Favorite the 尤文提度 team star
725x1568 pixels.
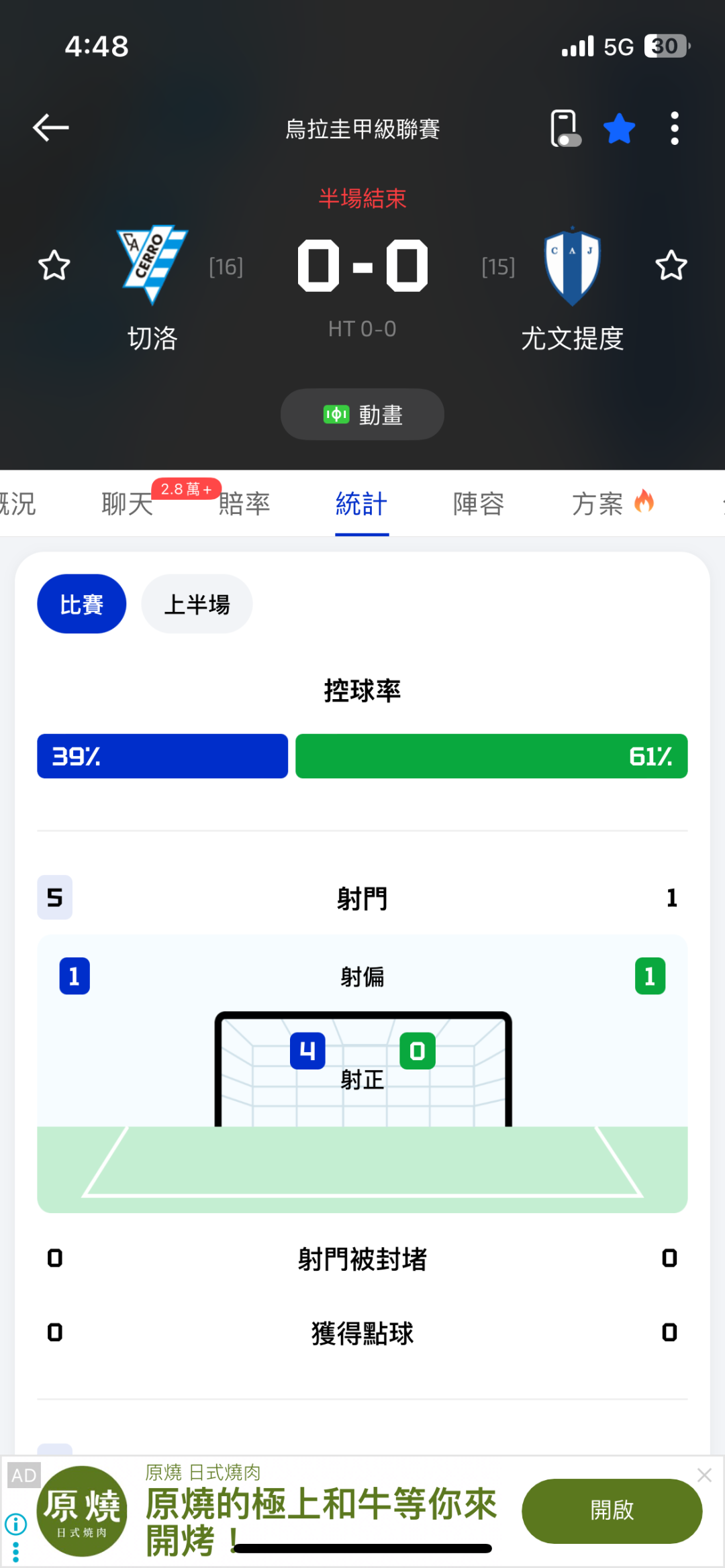(x=671, y=266)
